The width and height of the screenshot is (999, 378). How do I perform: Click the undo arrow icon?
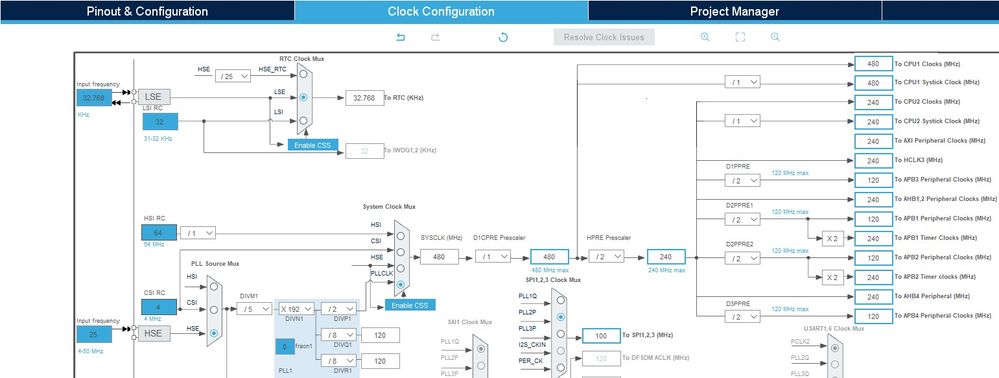(401, 38)
